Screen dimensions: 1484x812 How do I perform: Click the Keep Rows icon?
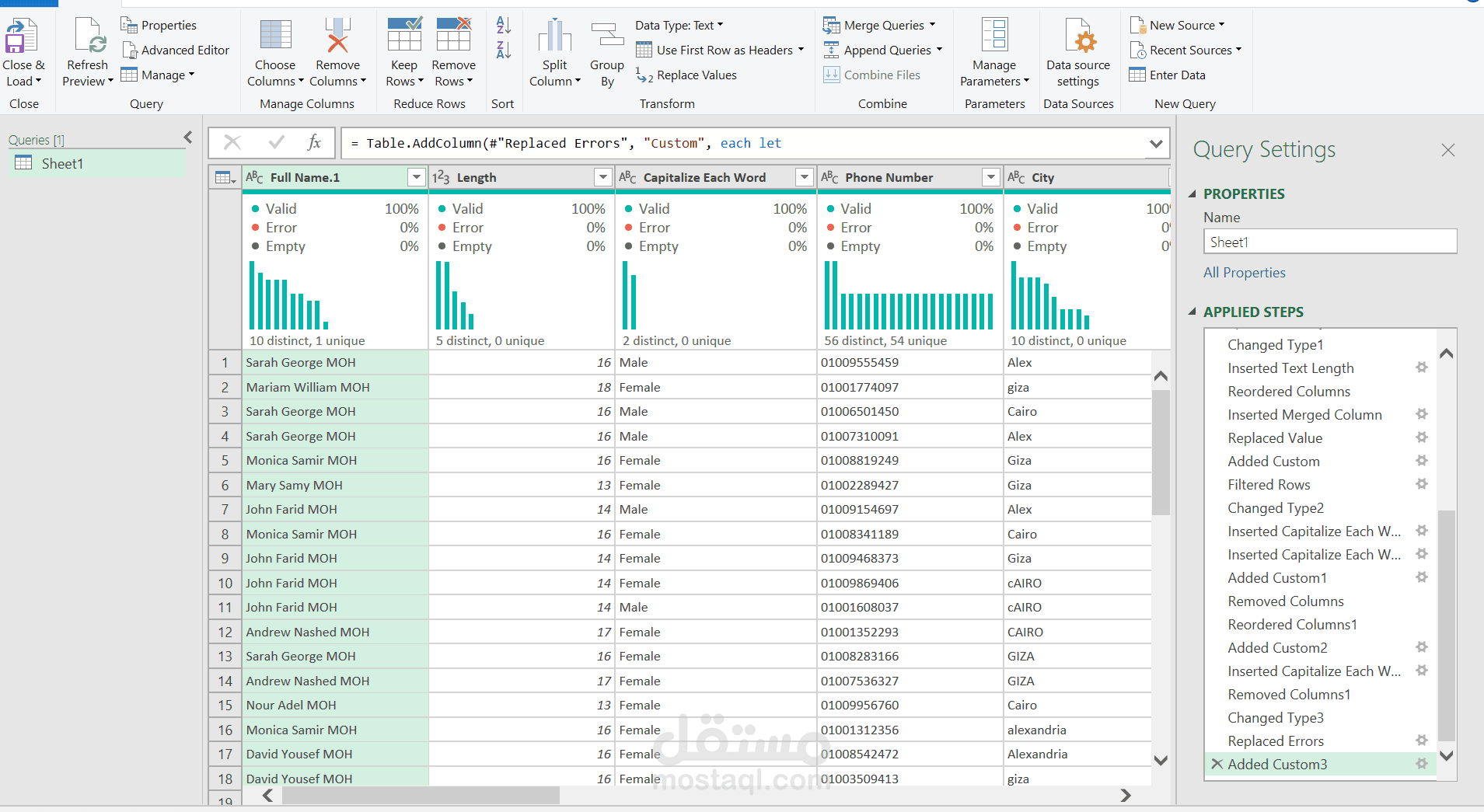(x=404, y=34)
